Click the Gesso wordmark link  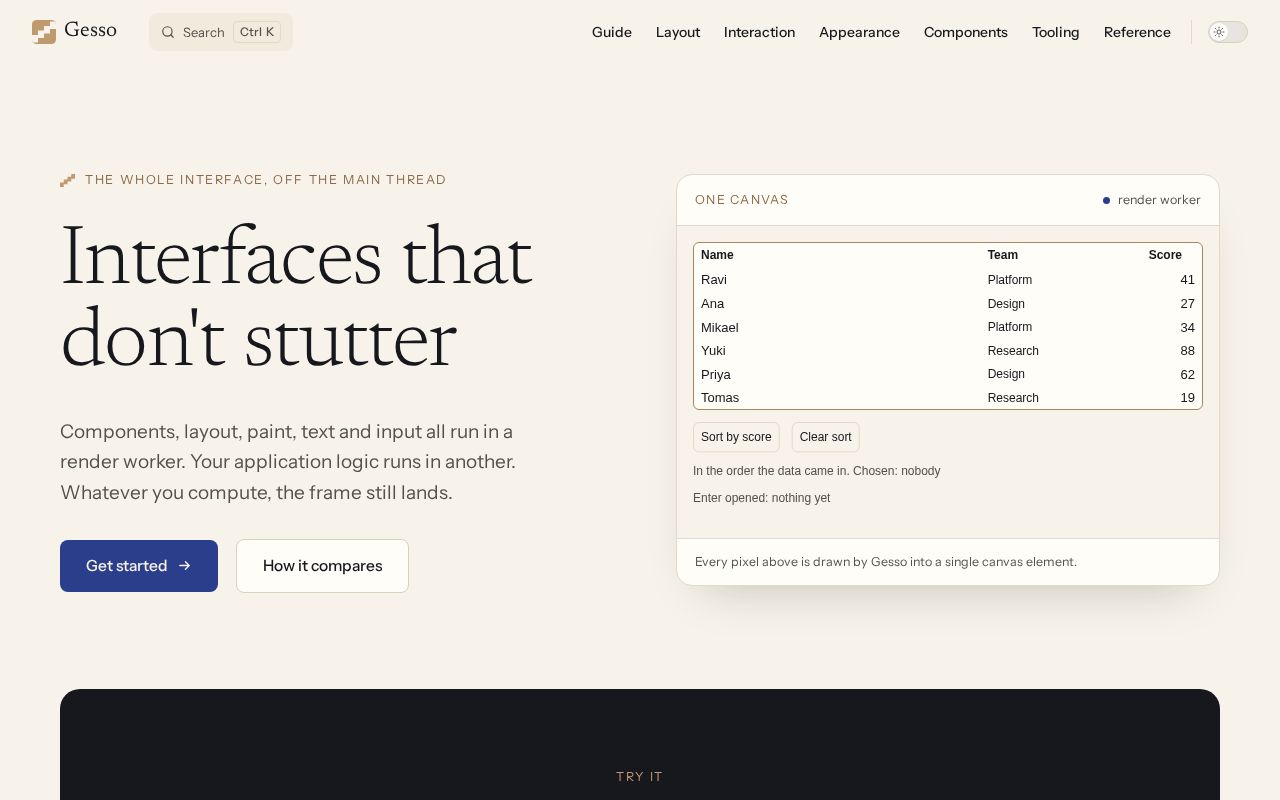90,31
